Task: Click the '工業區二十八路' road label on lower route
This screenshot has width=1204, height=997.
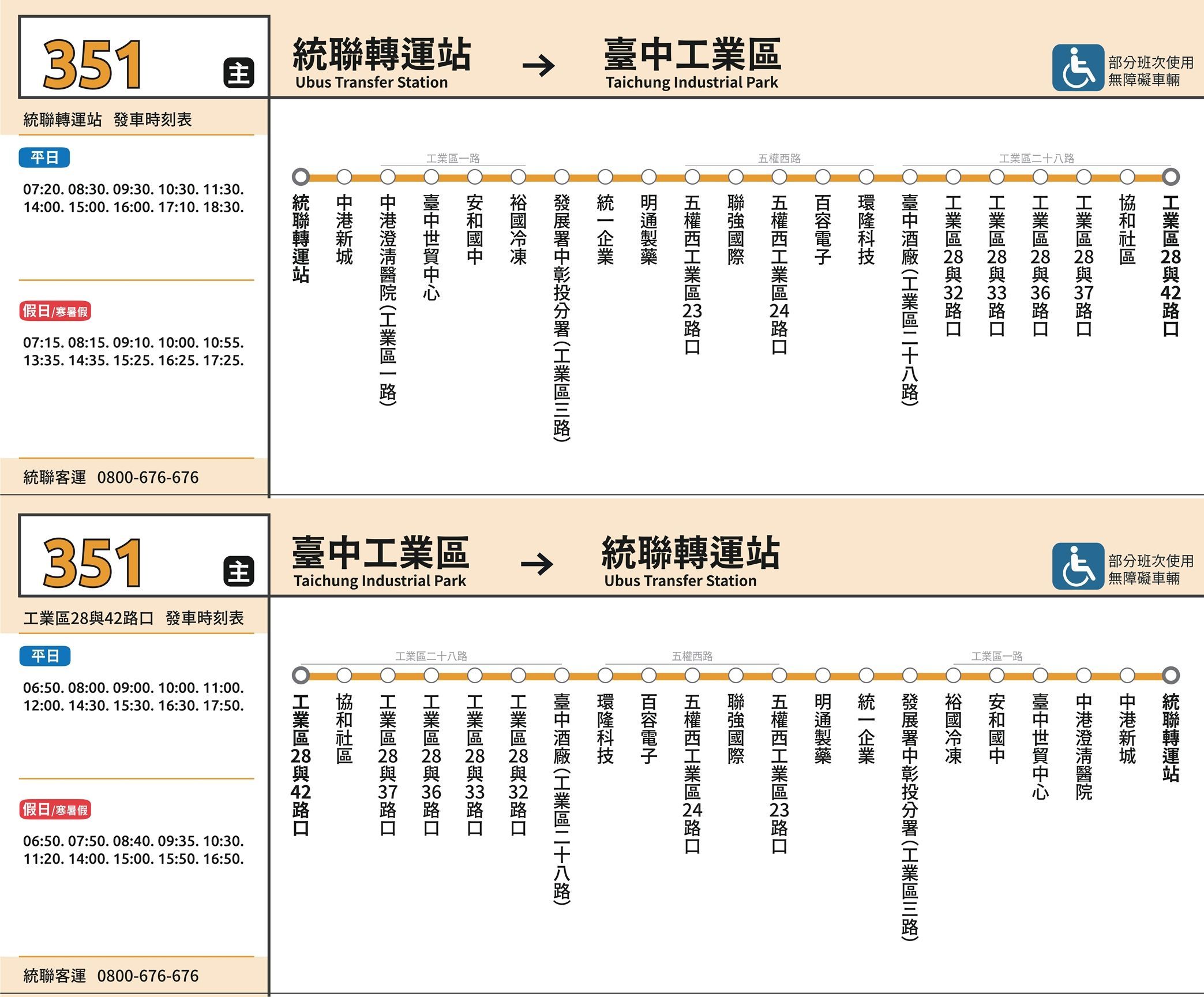Action: coord(431,656)
